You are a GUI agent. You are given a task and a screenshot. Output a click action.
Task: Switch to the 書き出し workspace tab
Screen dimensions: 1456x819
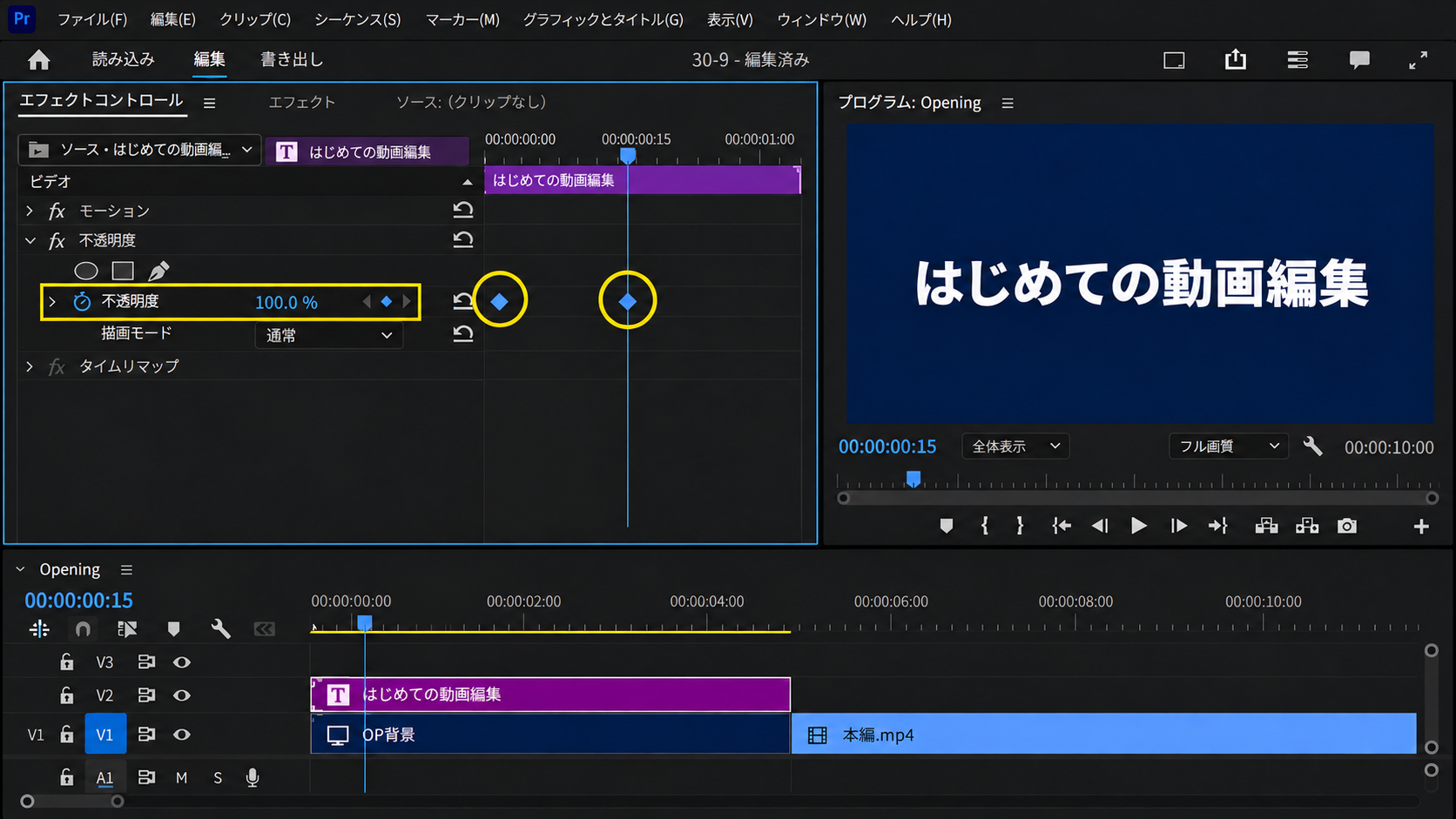[x=292, y=59]
